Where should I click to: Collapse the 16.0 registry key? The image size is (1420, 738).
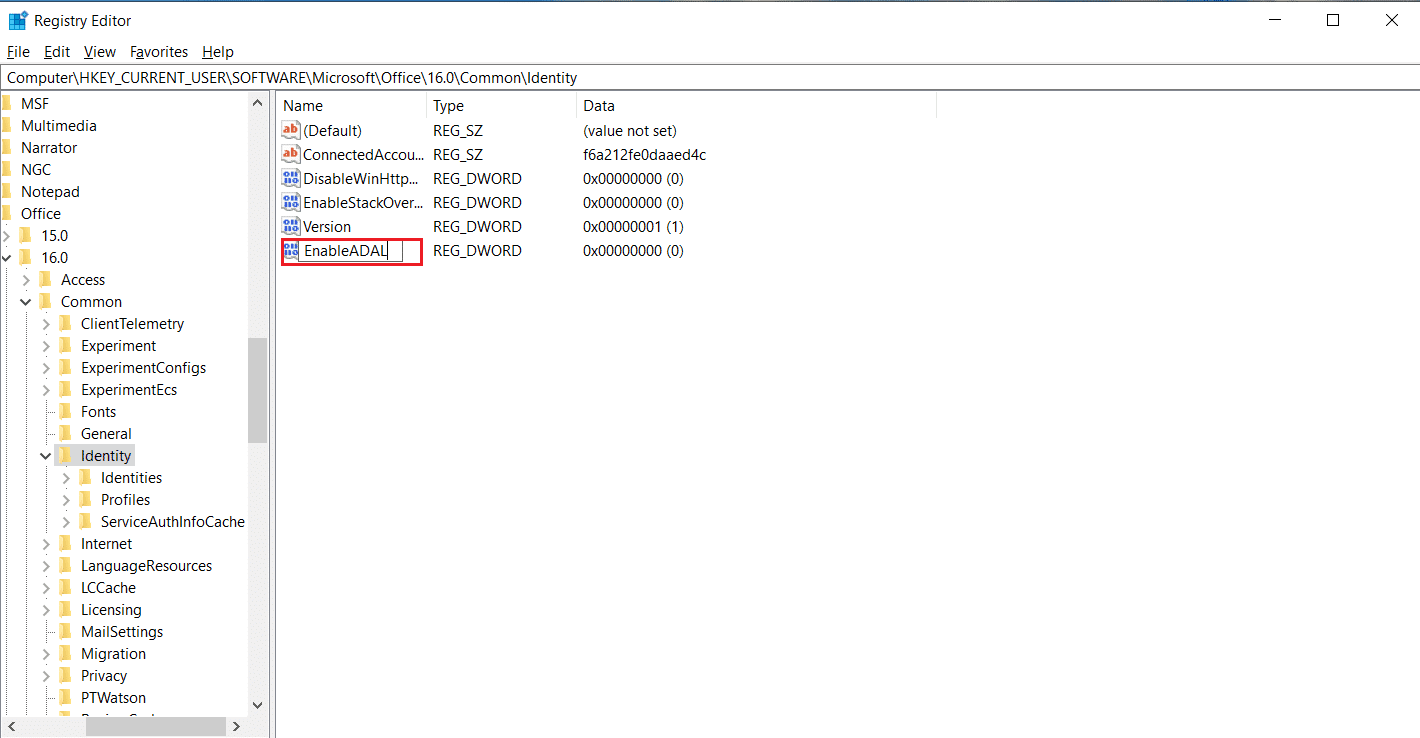pyautogui.click(x=8, y=258)
